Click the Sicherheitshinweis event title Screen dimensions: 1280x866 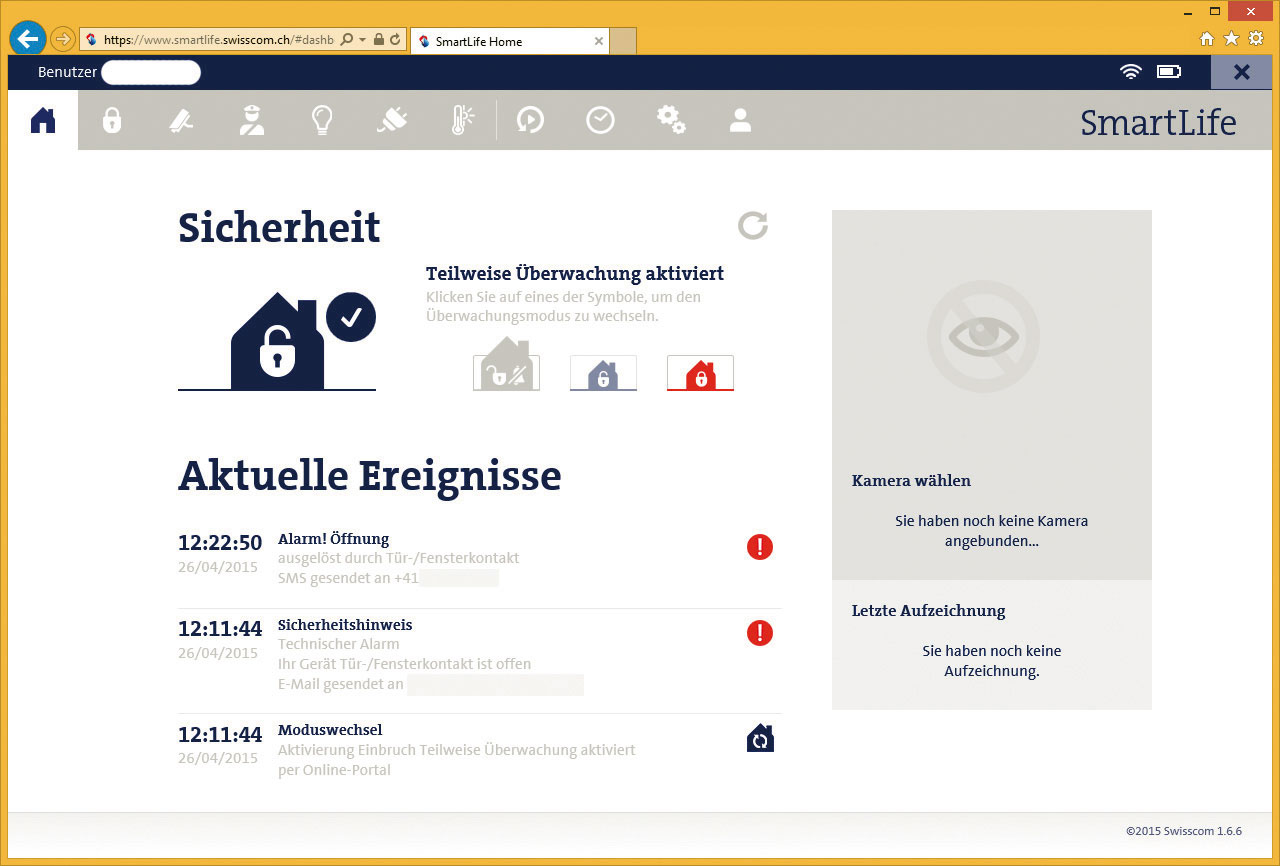click(x=345, y=625)
